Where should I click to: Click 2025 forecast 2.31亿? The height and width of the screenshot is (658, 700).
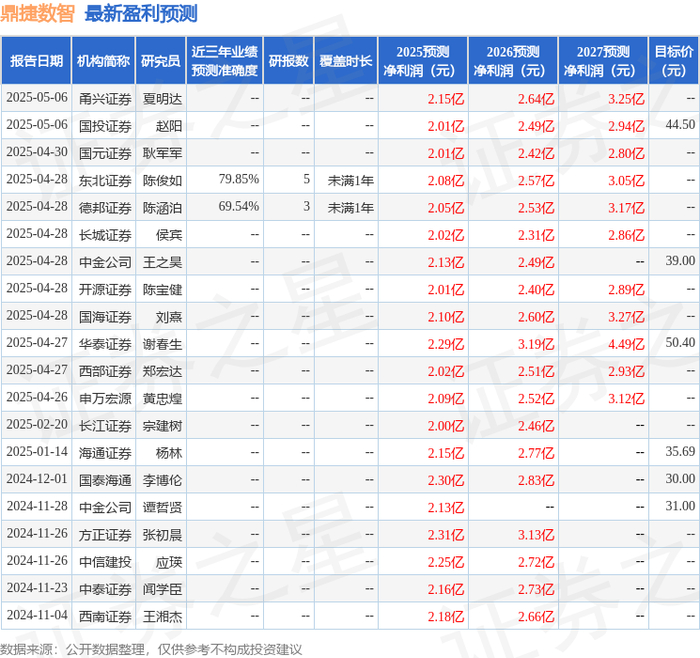pyautogui.click(x=446, y=534)
